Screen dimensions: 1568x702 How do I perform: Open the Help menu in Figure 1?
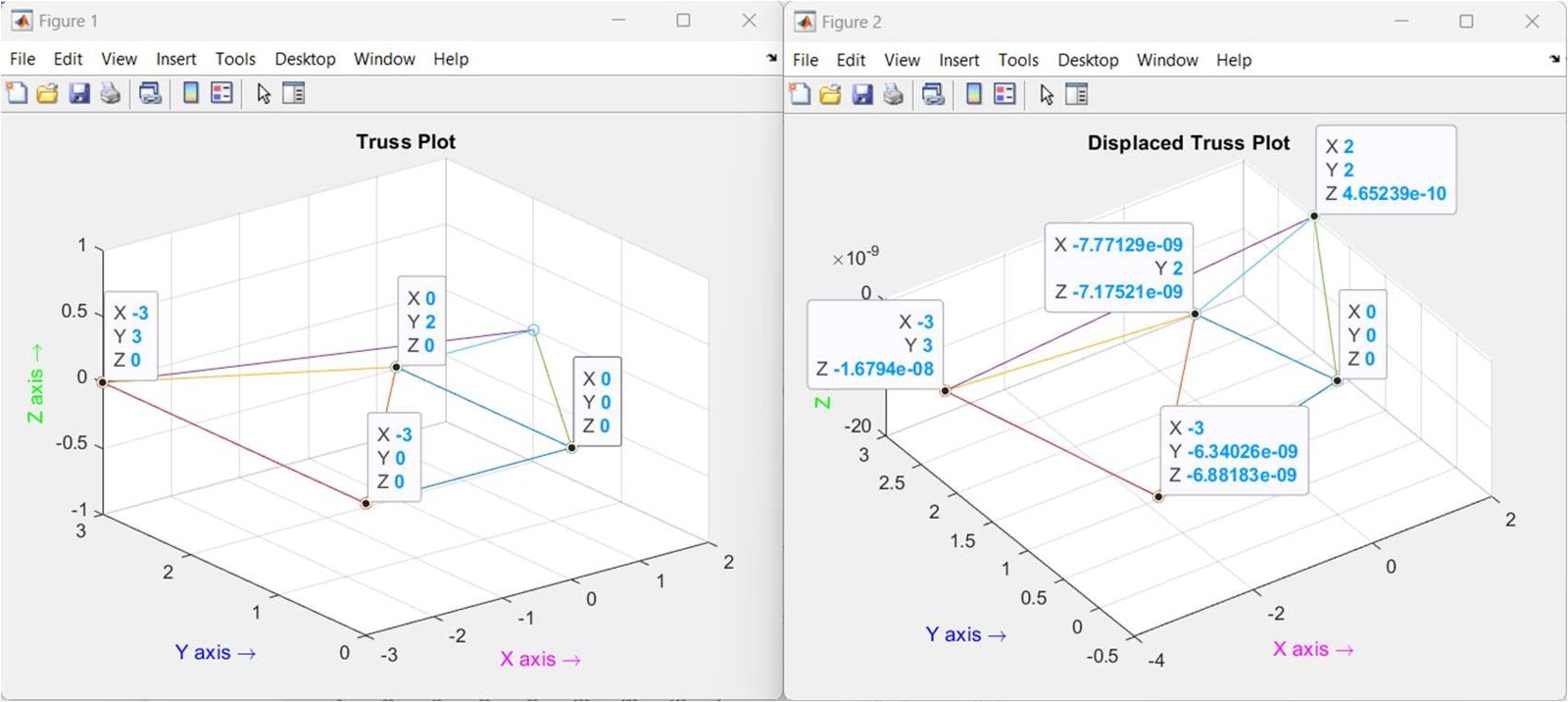coord(451,59)
